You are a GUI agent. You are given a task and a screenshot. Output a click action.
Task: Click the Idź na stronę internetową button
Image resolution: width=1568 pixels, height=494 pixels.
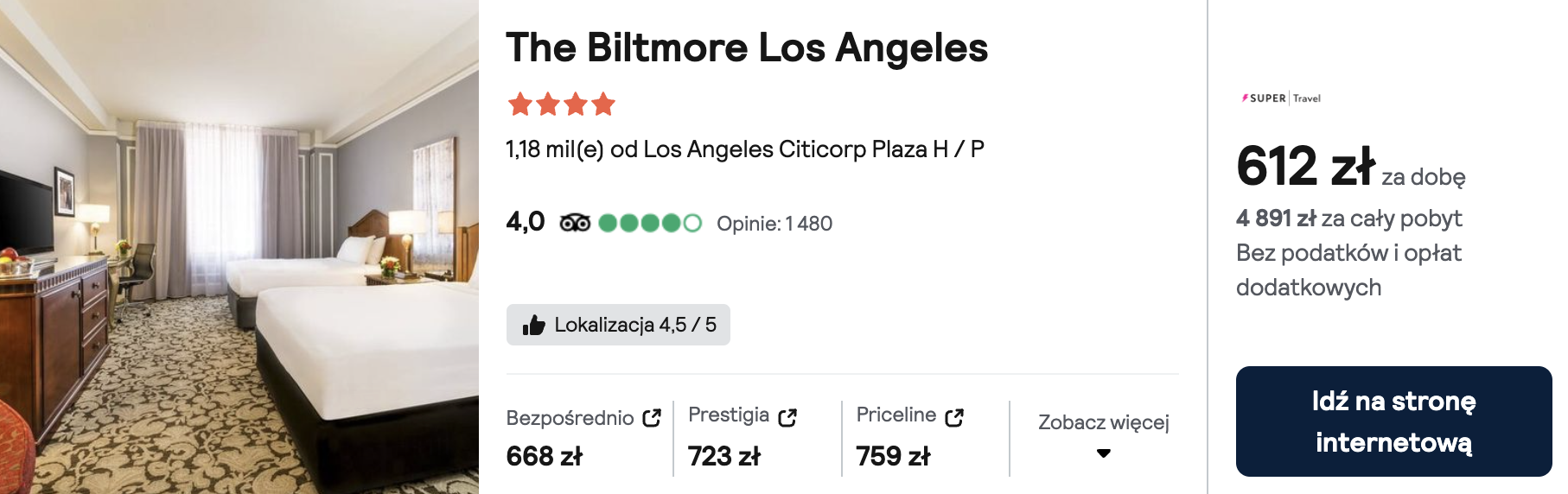pyautogui.click(x=1393, y=421)
